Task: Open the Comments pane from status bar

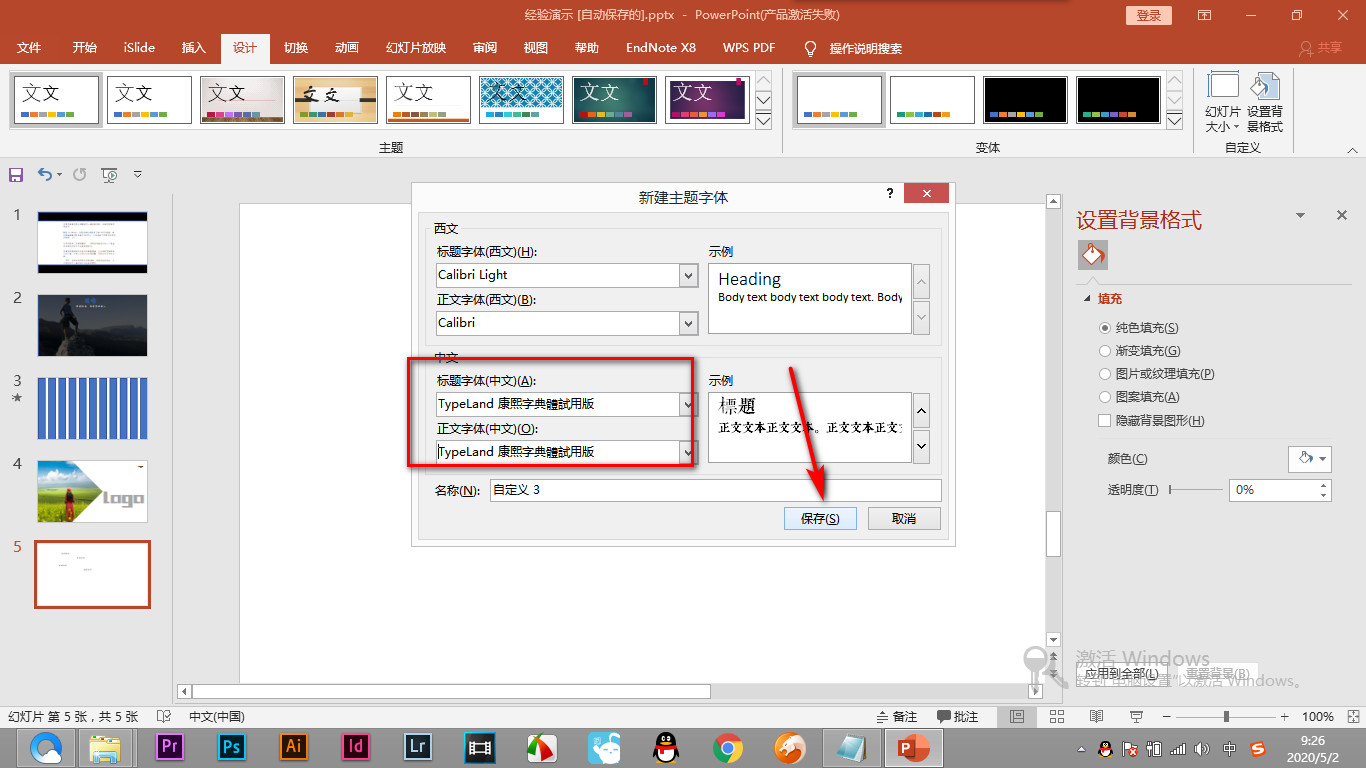Action: [x=958, y=717]
